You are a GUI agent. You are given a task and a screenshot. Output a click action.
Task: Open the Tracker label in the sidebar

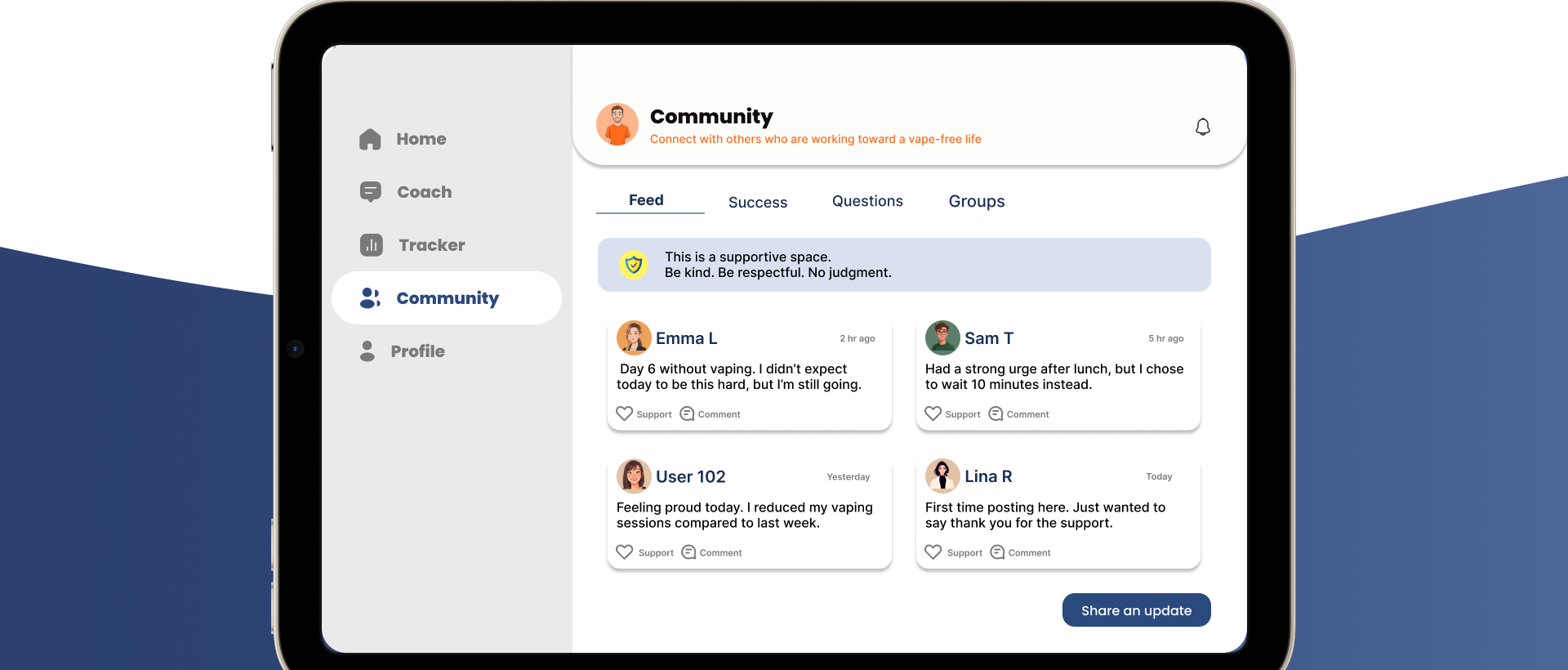(x=432, y=245)
